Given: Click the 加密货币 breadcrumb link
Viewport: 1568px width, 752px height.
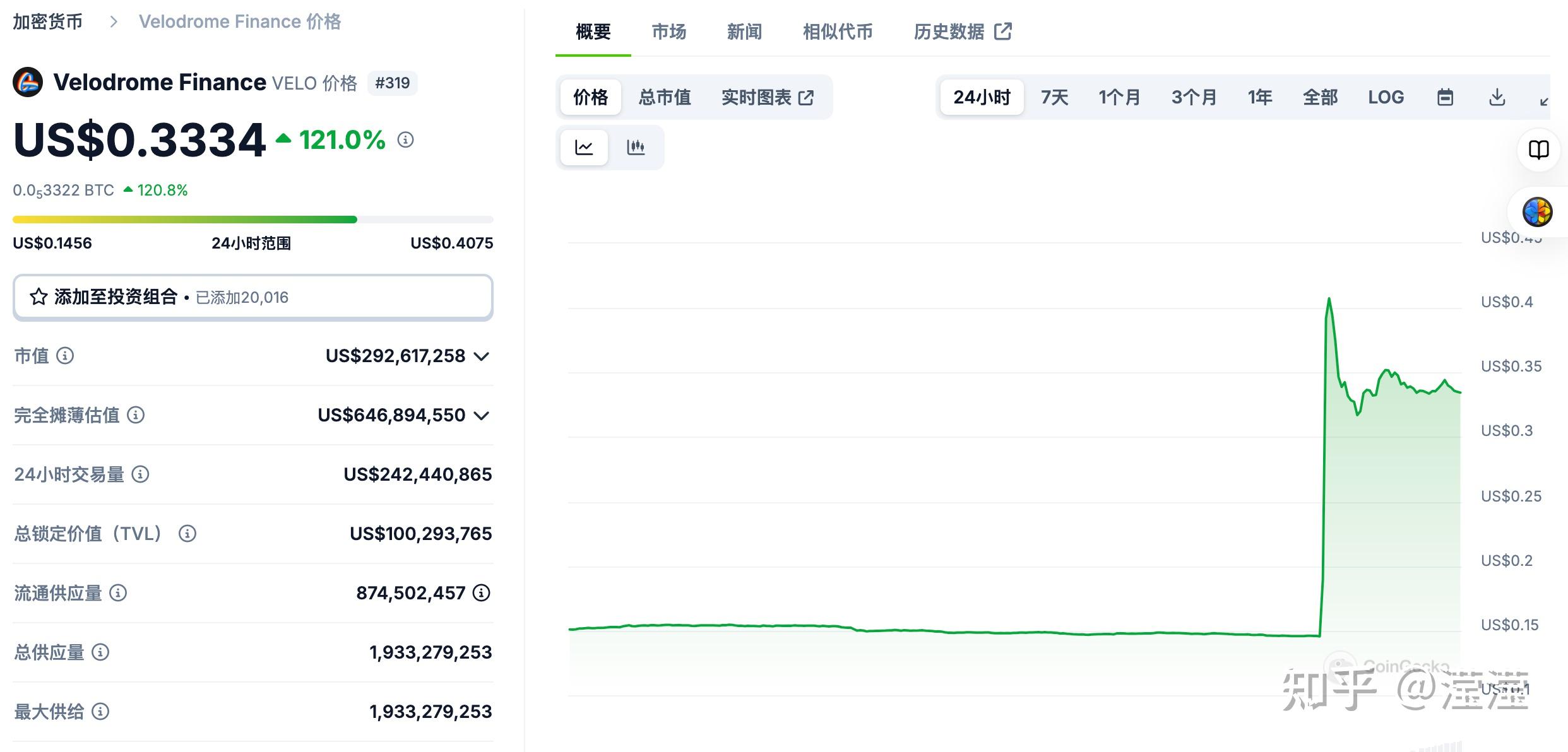Looking at the screenshot, I should pos(47,21).
